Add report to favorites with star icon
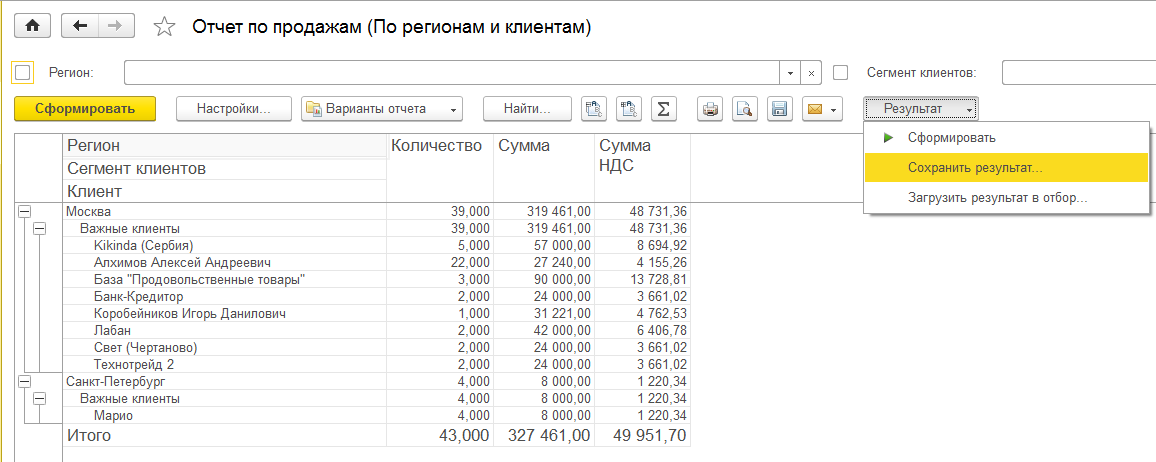The height and width of the screenshot is (462, 1156). 164,27
